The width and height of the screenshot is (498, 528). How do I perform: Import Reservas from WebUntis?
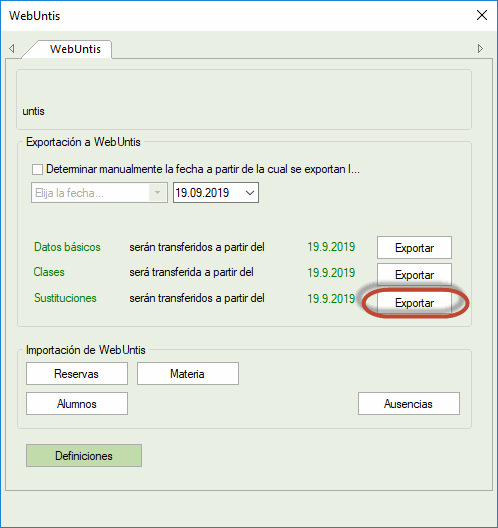[x=77, y=373]
